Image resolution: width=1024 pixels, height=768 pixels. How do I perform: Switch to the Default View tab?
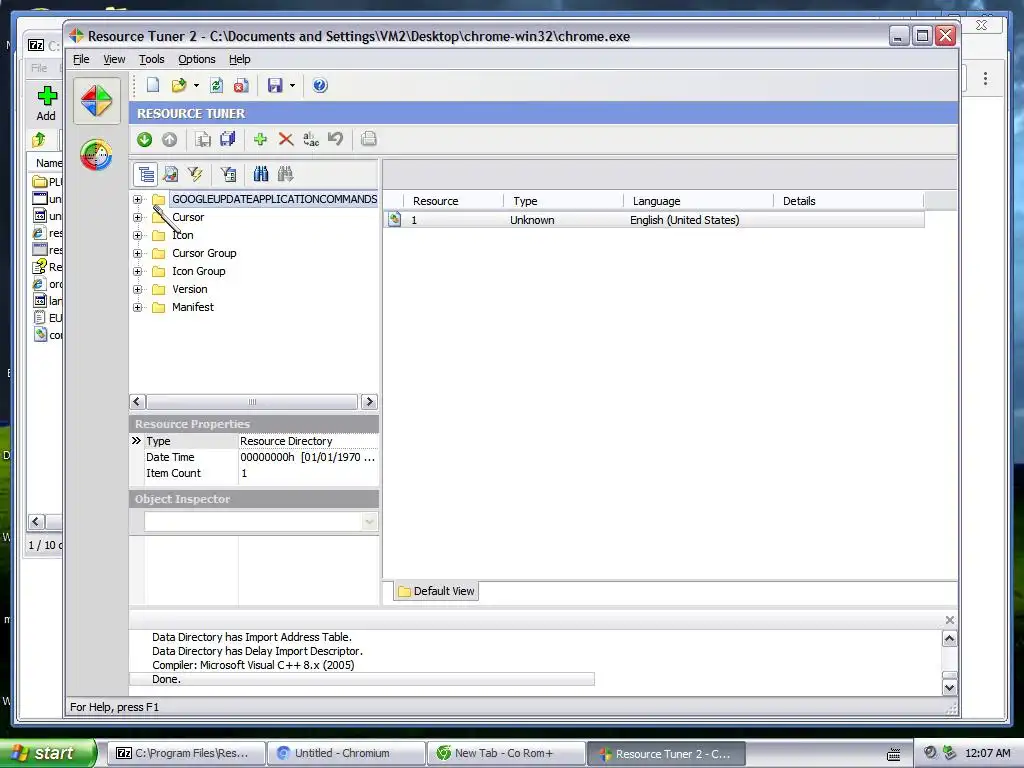436,591
